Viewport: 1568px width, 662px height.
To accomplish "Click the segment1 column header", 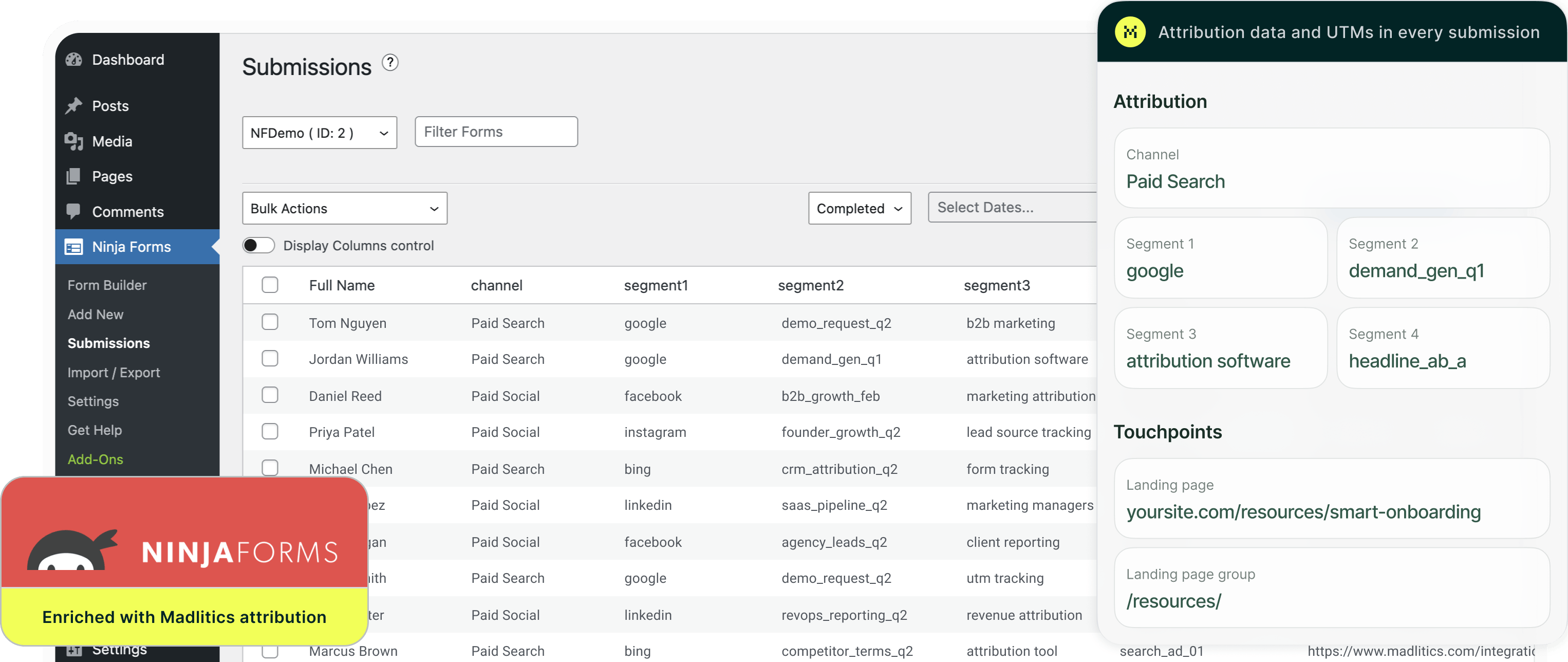I will pos(656,285).
